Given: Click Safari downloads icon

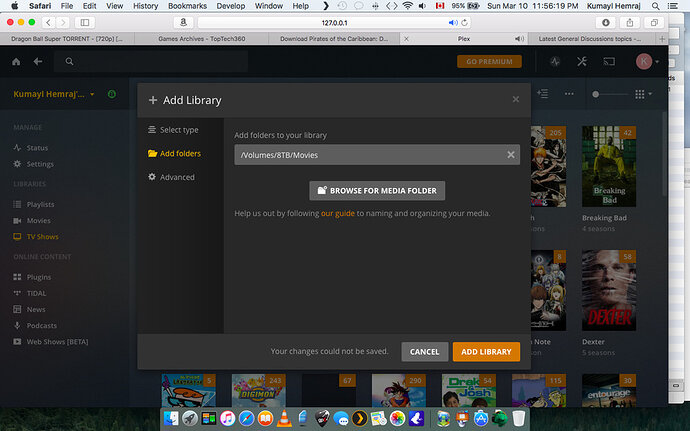Looking at the screenshot, I should coord(606,22).
